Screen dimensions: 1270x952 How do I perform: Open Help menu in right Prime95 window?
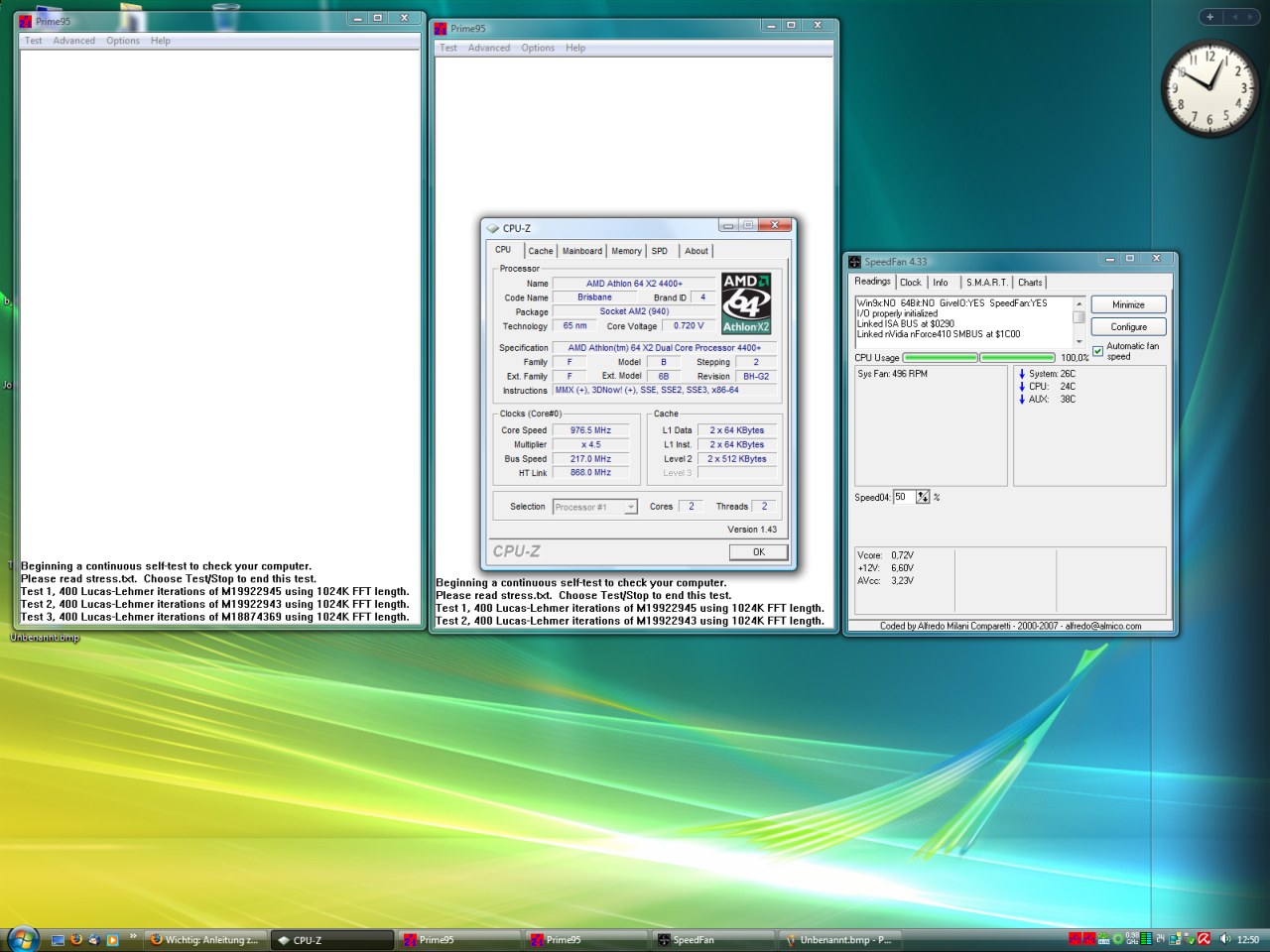[575, 48]
